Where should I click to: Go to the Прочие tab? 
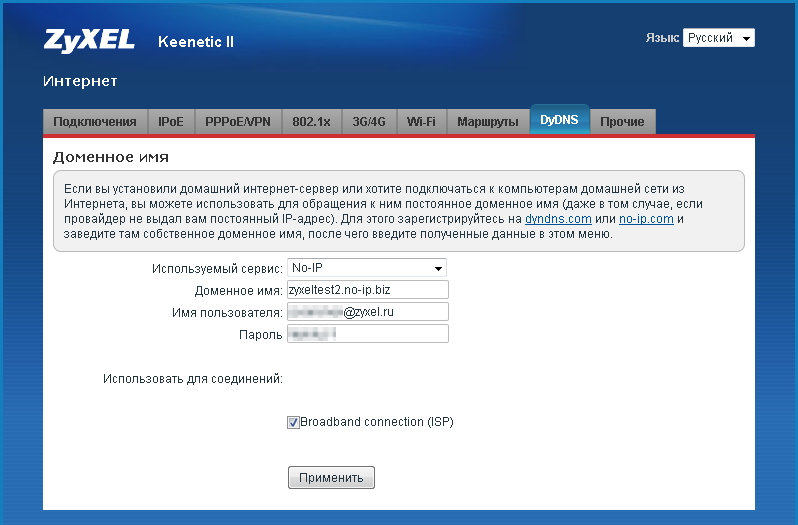(x=622, y=122)
